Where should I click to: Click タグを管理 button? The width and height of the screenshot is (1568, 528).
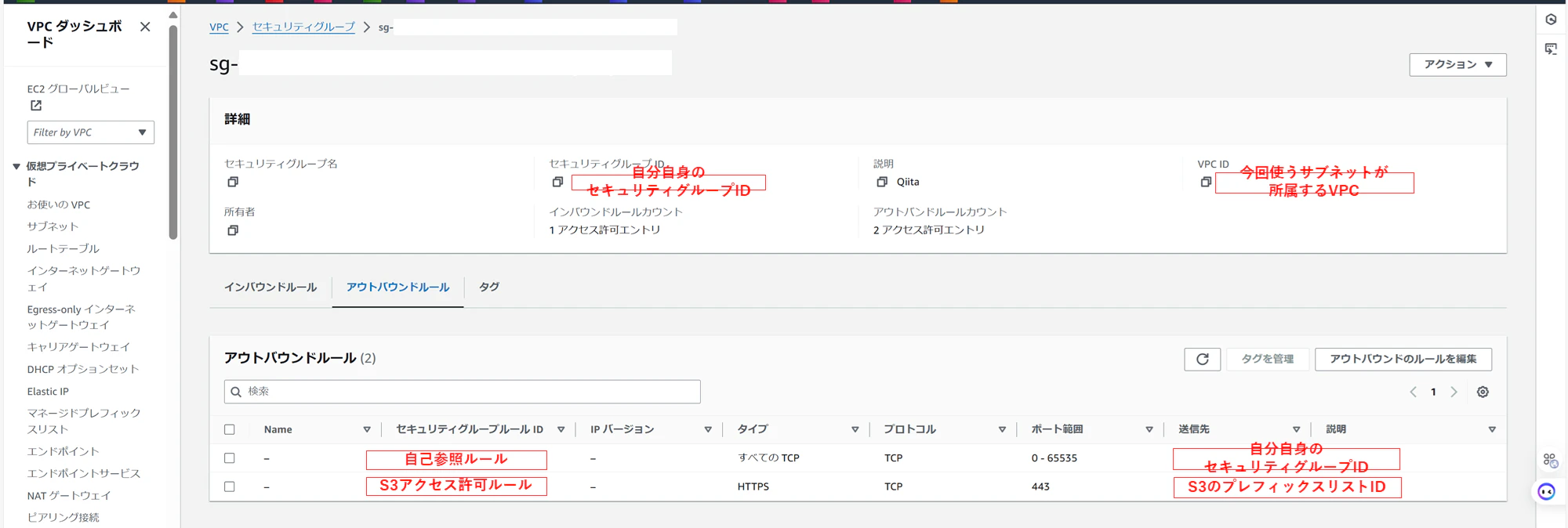1268,359
